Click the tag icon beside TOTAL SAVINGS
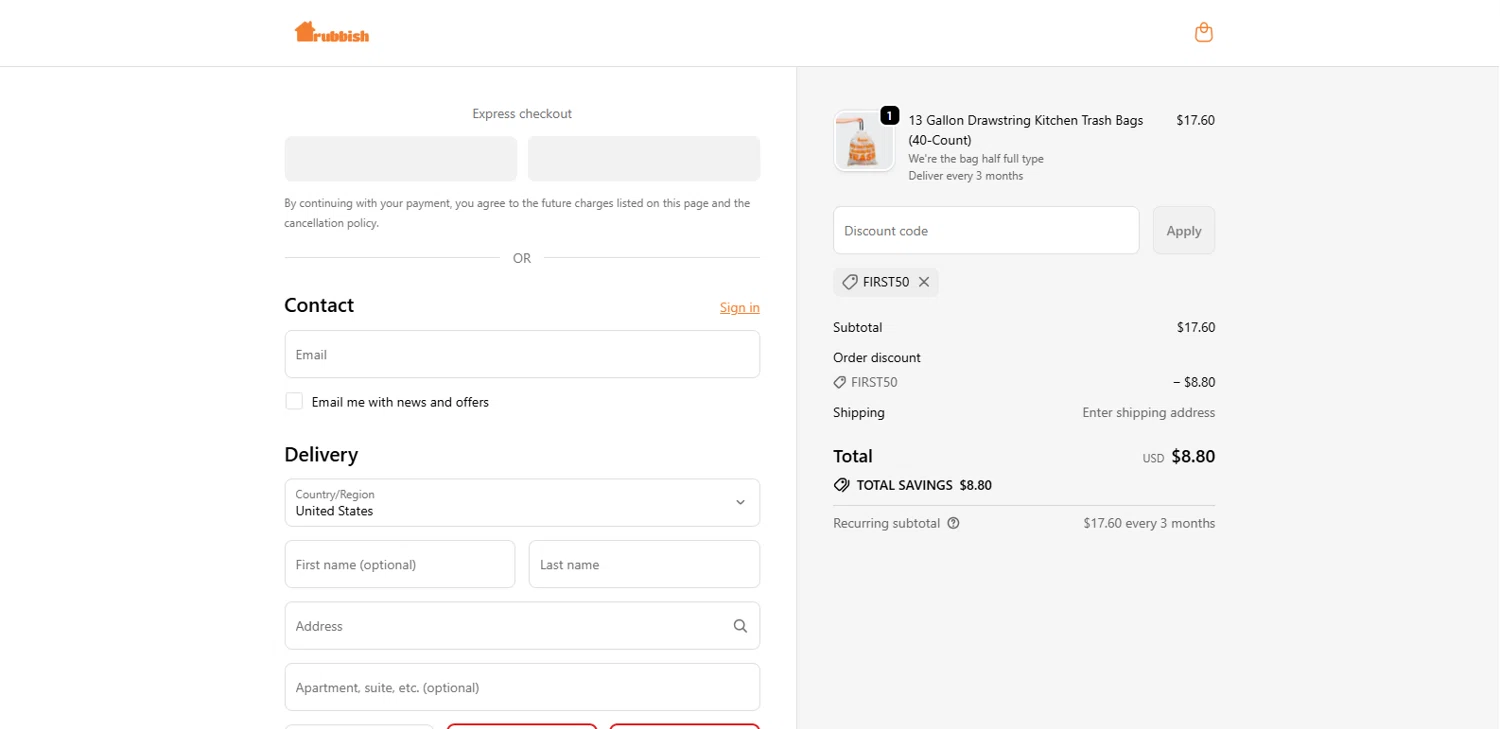The image size is (1500, 729). pos(842,485)
